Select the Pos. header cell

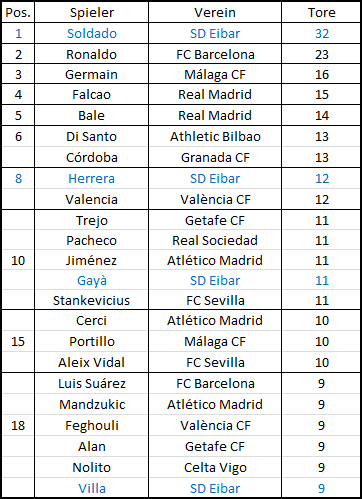tap(18, 13)
